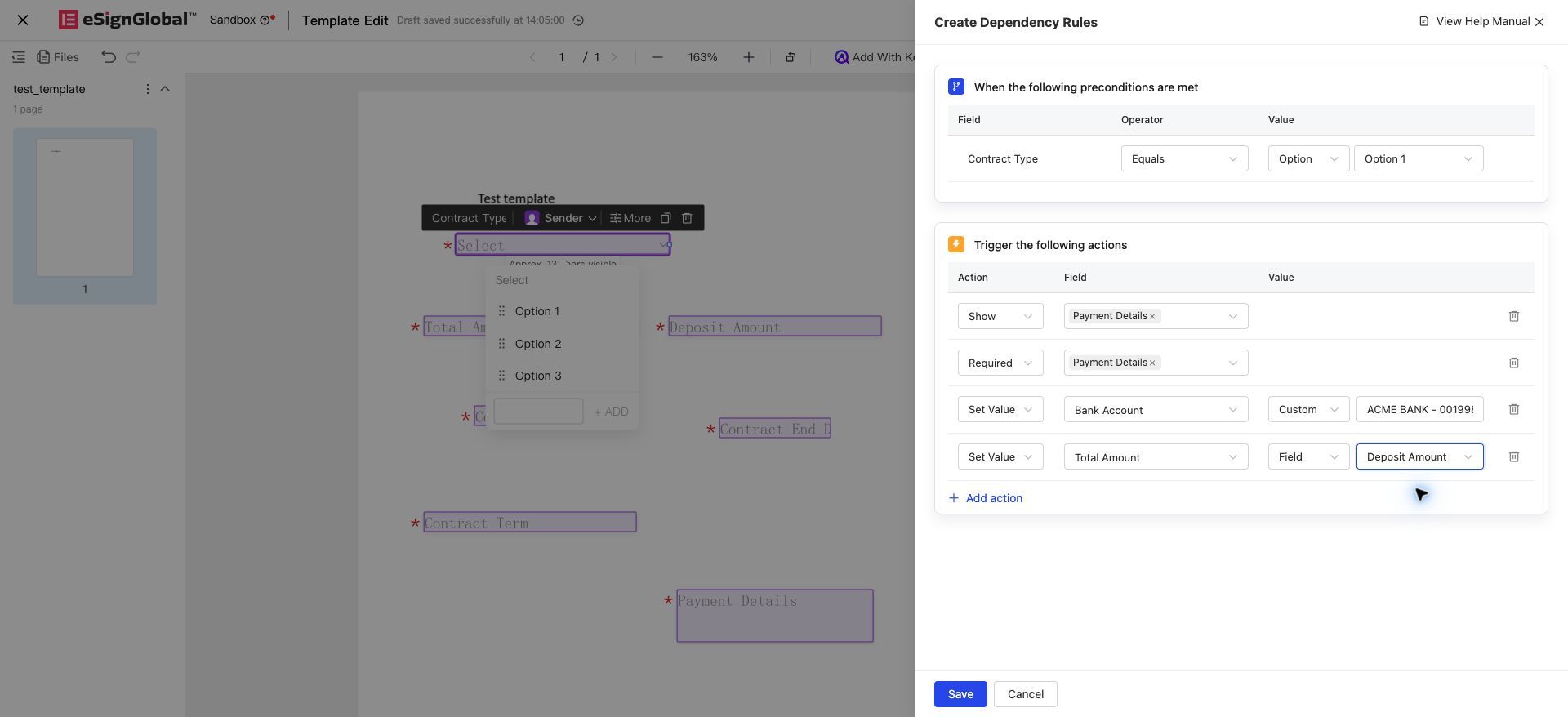Delete the Bank Account set value row
This screenshot has height=717, width=1568.
point(1513,409)
